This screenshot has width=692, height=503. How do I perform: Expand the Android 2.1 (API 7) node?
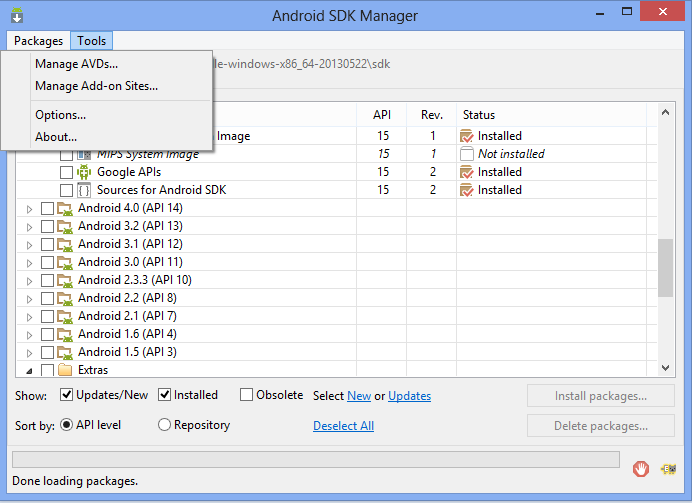click(30, 317)
